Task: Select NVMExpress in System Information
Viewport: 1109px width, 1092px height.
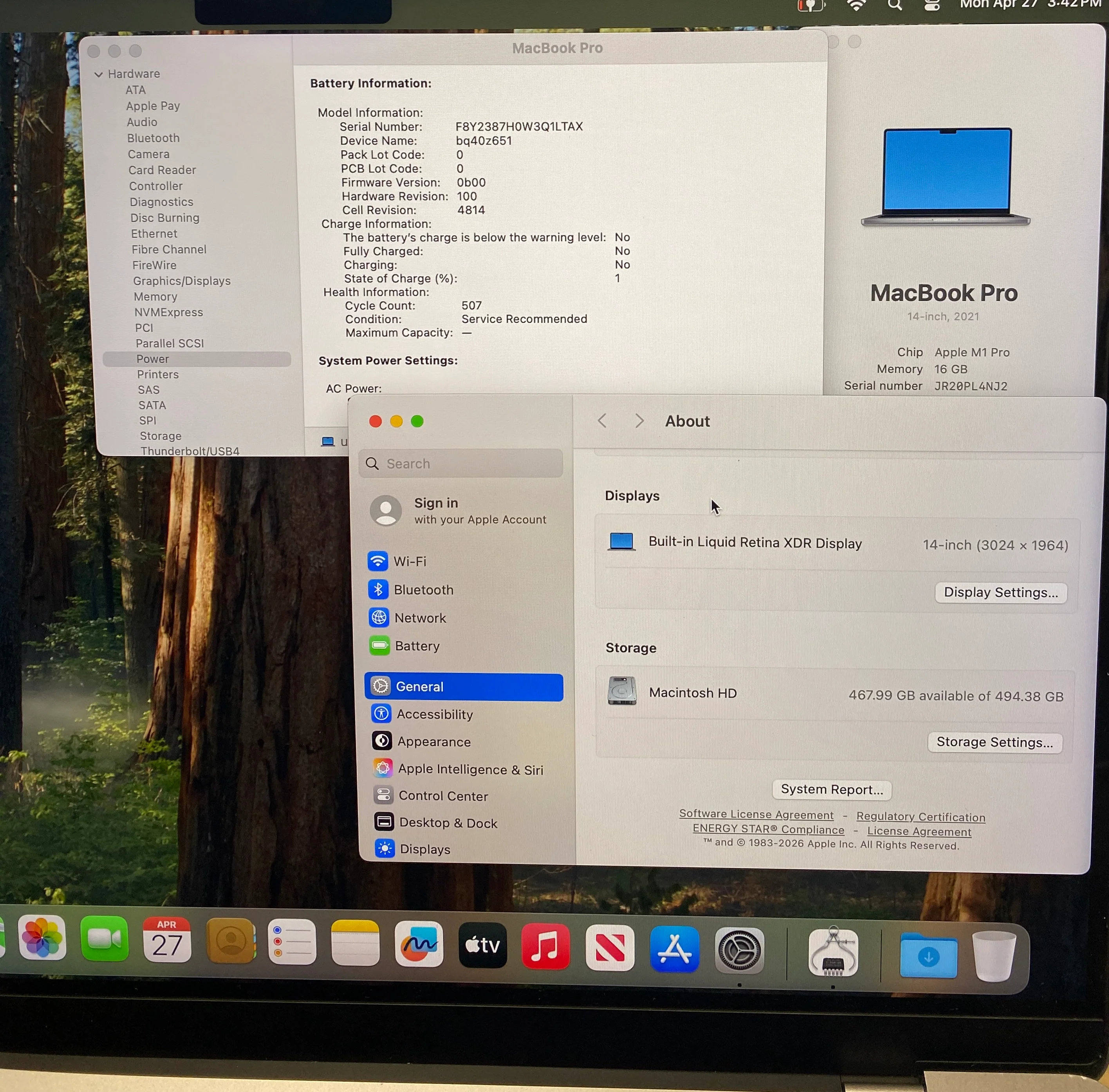Action: (169, 312)
